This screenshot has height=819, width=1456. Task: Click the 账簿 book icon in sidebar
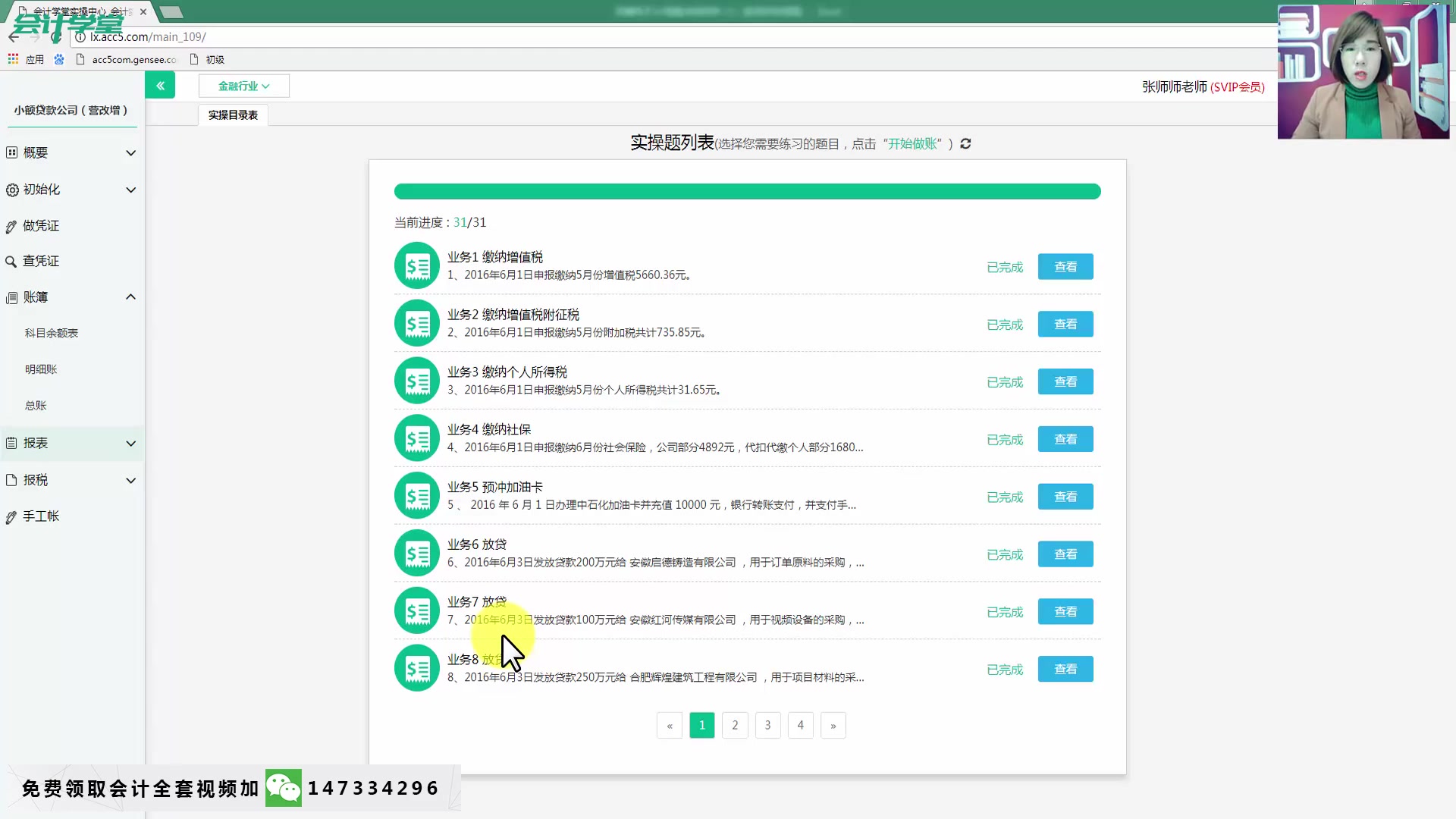[11, 297]
